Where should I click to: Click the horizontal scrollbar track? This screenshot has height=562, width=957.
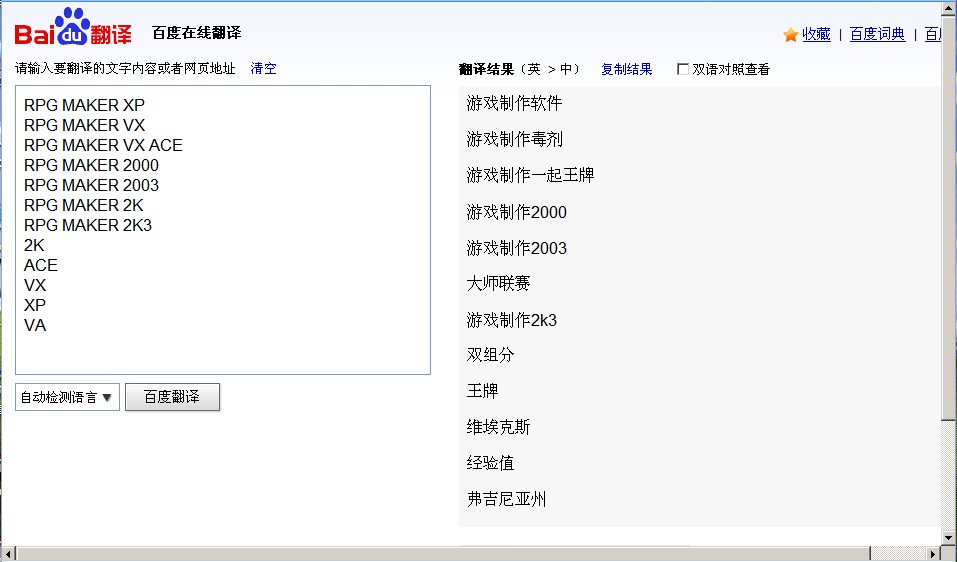[x=897, y=554]
